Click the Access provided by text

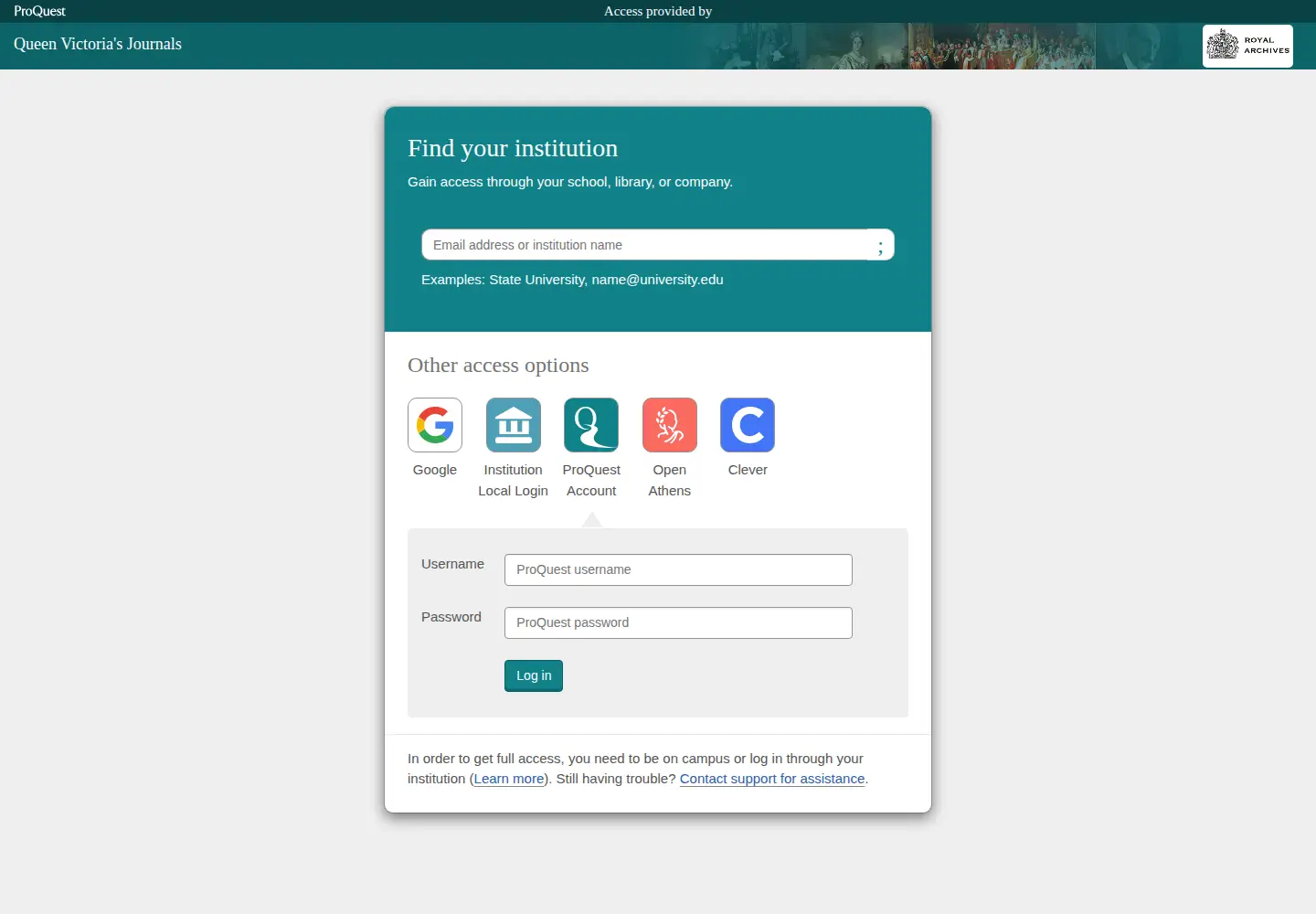658,11
